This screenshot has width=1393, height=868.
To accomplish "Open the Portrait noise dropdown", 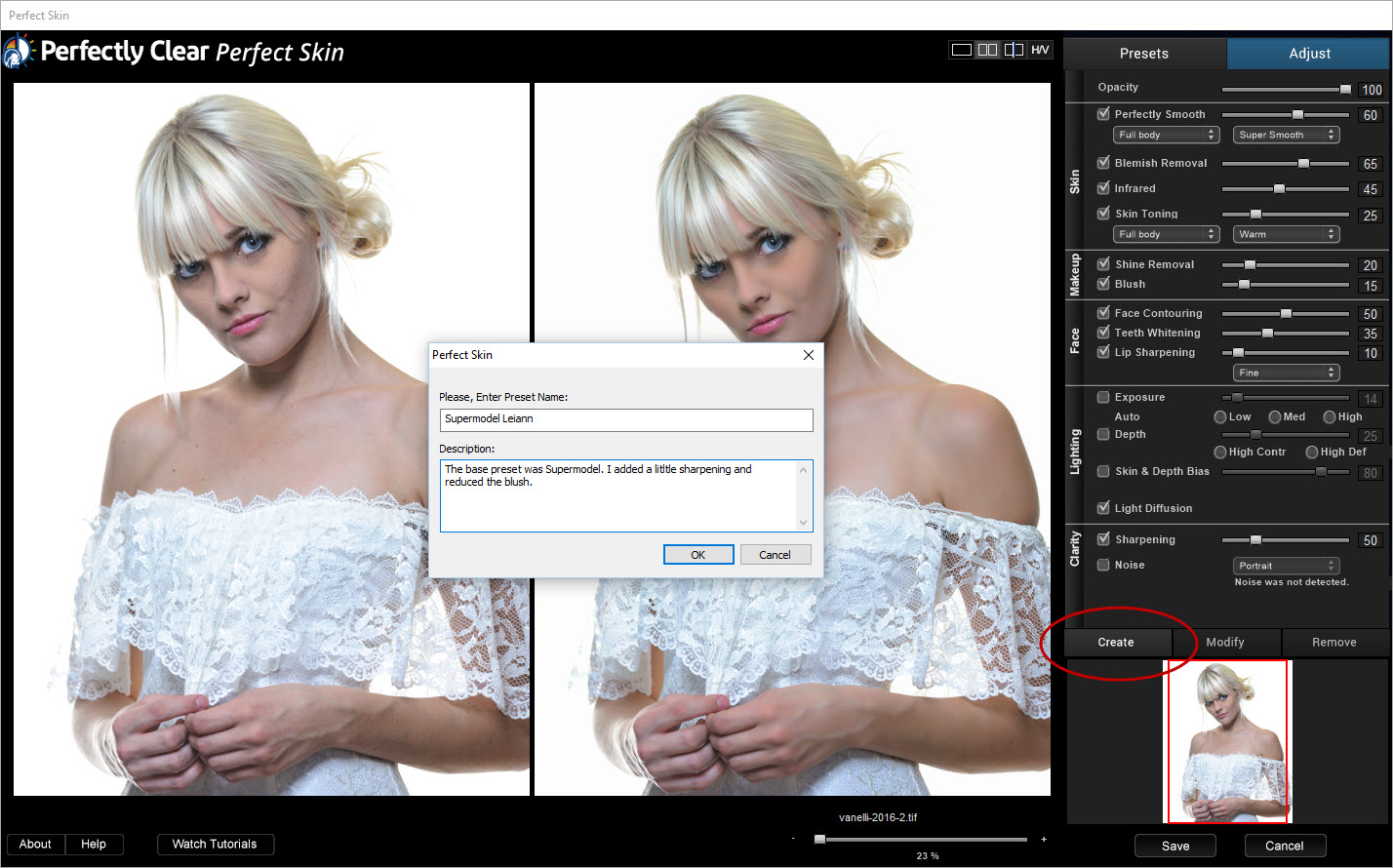I will 1287,566.
